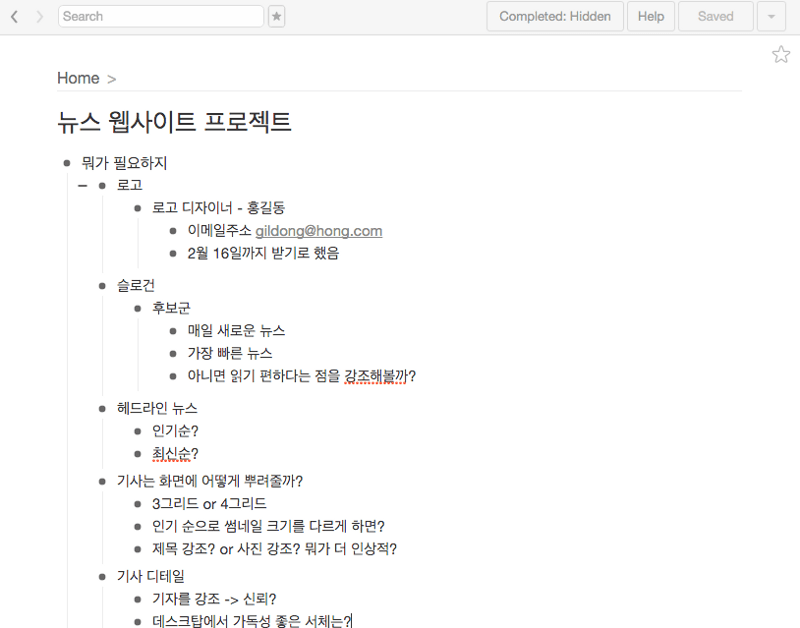This screenshot has height=628, width=800.
Task: Click the forward navigation arrow
Action: (x=39, y=17)
